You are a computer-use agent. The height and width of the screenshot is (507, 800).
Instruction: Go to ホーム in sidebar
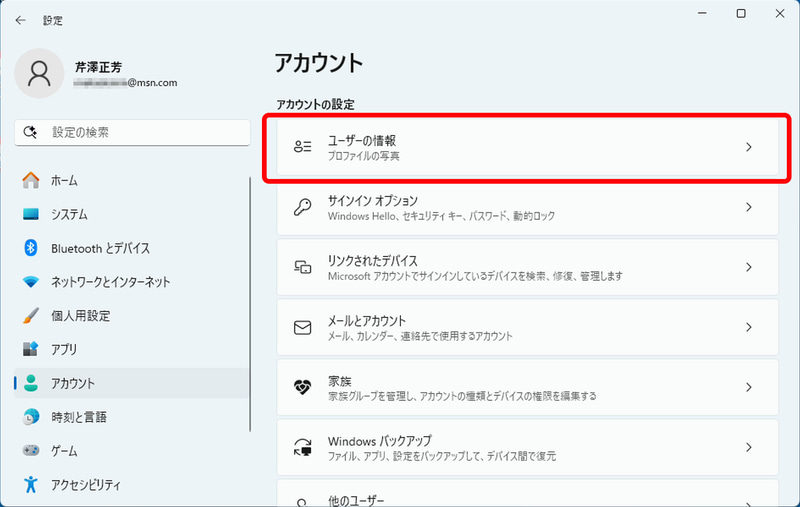point(132,180)
